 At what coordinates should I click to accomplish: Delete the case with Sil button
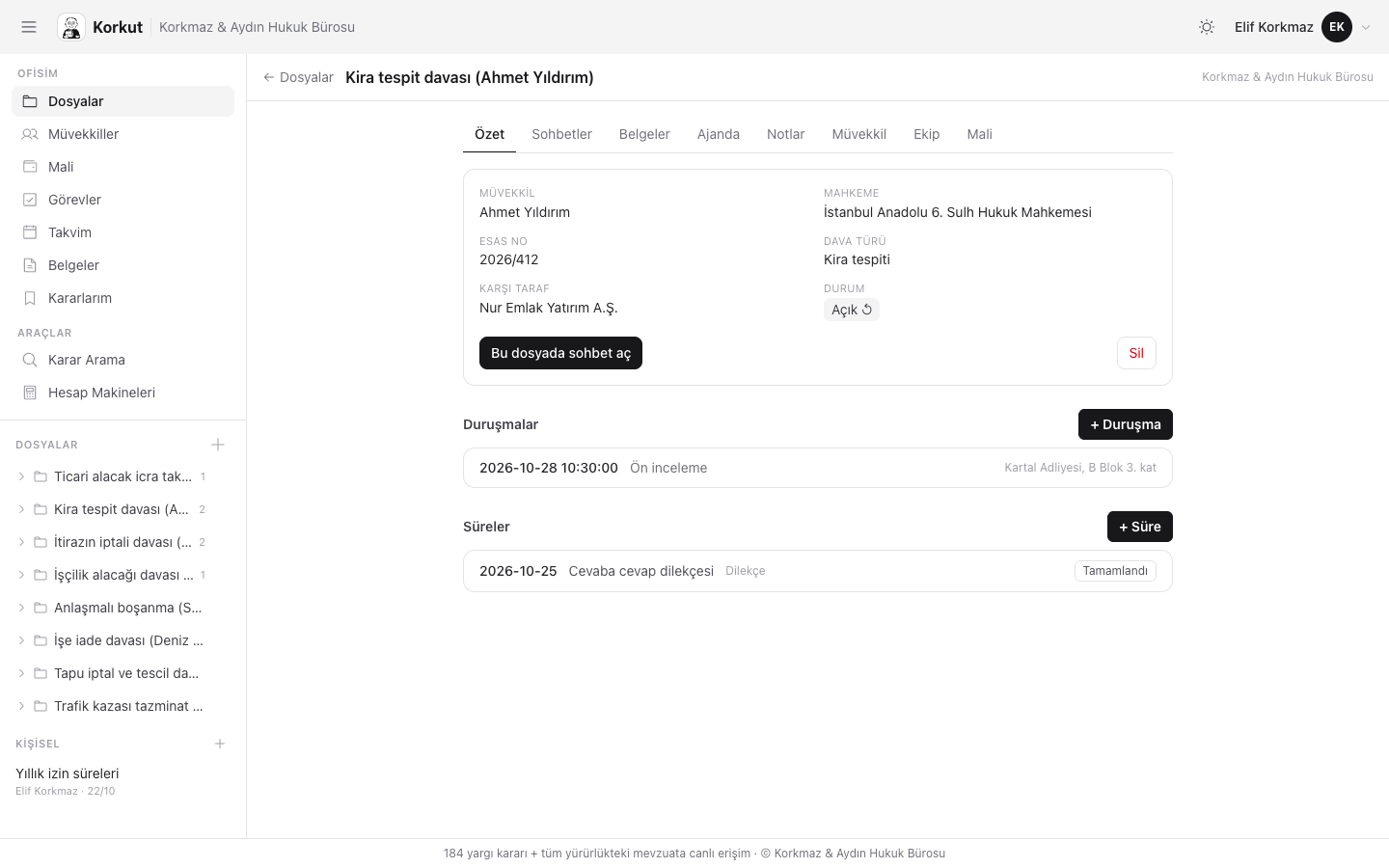point(1136,353)
